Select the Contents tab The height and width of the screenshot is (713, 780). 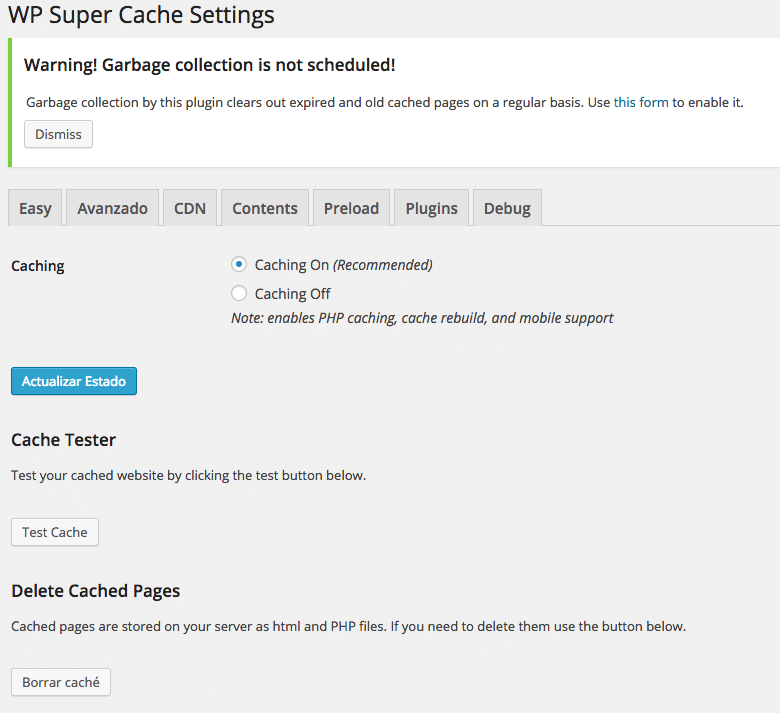265,208
